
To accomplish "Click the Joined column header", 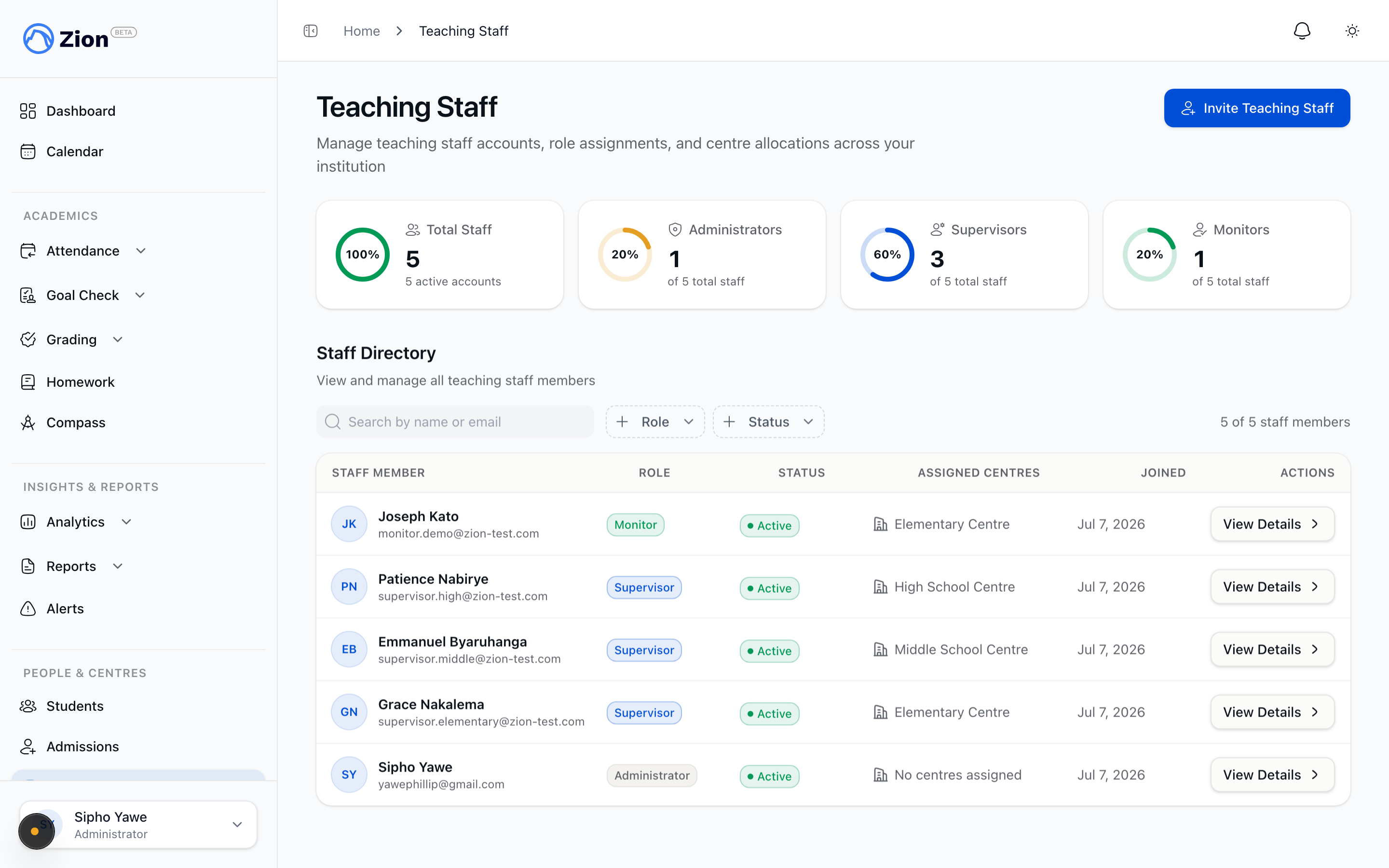I will coord(1163,473).
